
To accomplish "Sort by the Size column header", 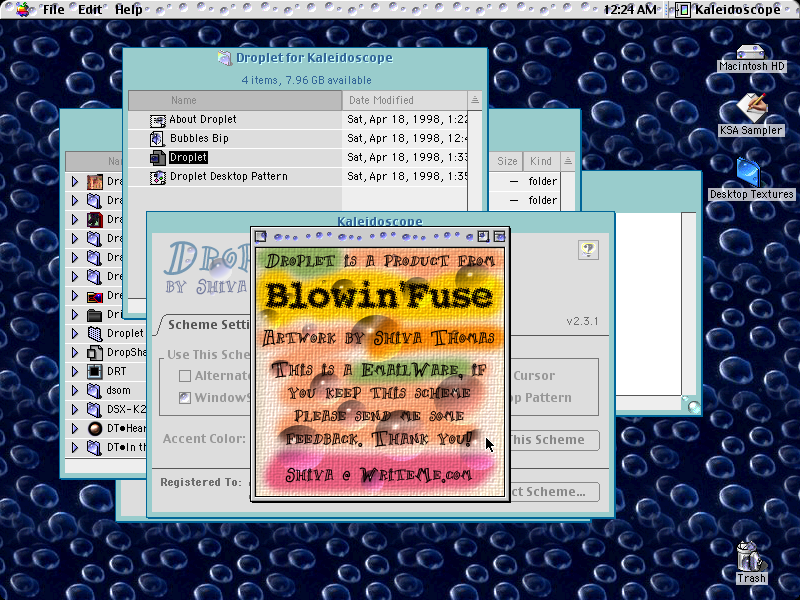I will (x=507, y=161).
